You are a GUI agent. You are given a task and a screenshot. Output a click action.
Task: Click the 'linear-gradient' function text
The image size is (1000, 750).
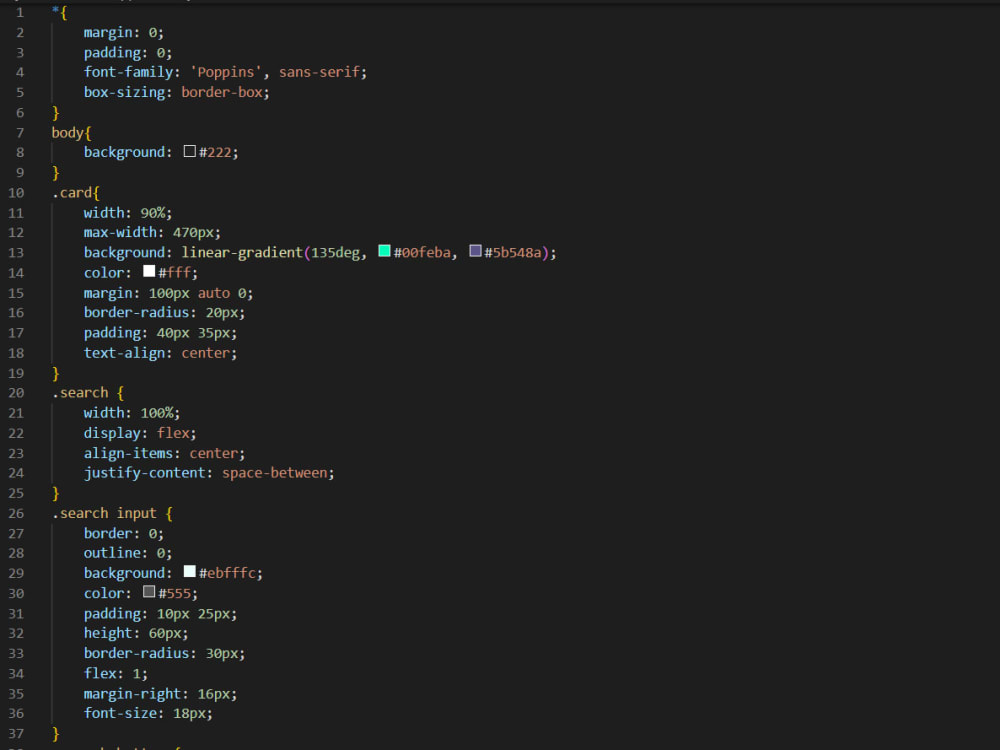tap(242, 253)
